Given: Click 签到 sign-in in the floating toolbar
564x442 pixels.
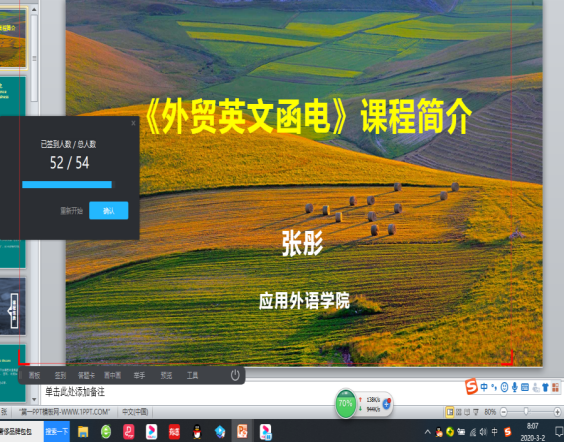Looking at the screenshot, I should [x=60, y=375].
